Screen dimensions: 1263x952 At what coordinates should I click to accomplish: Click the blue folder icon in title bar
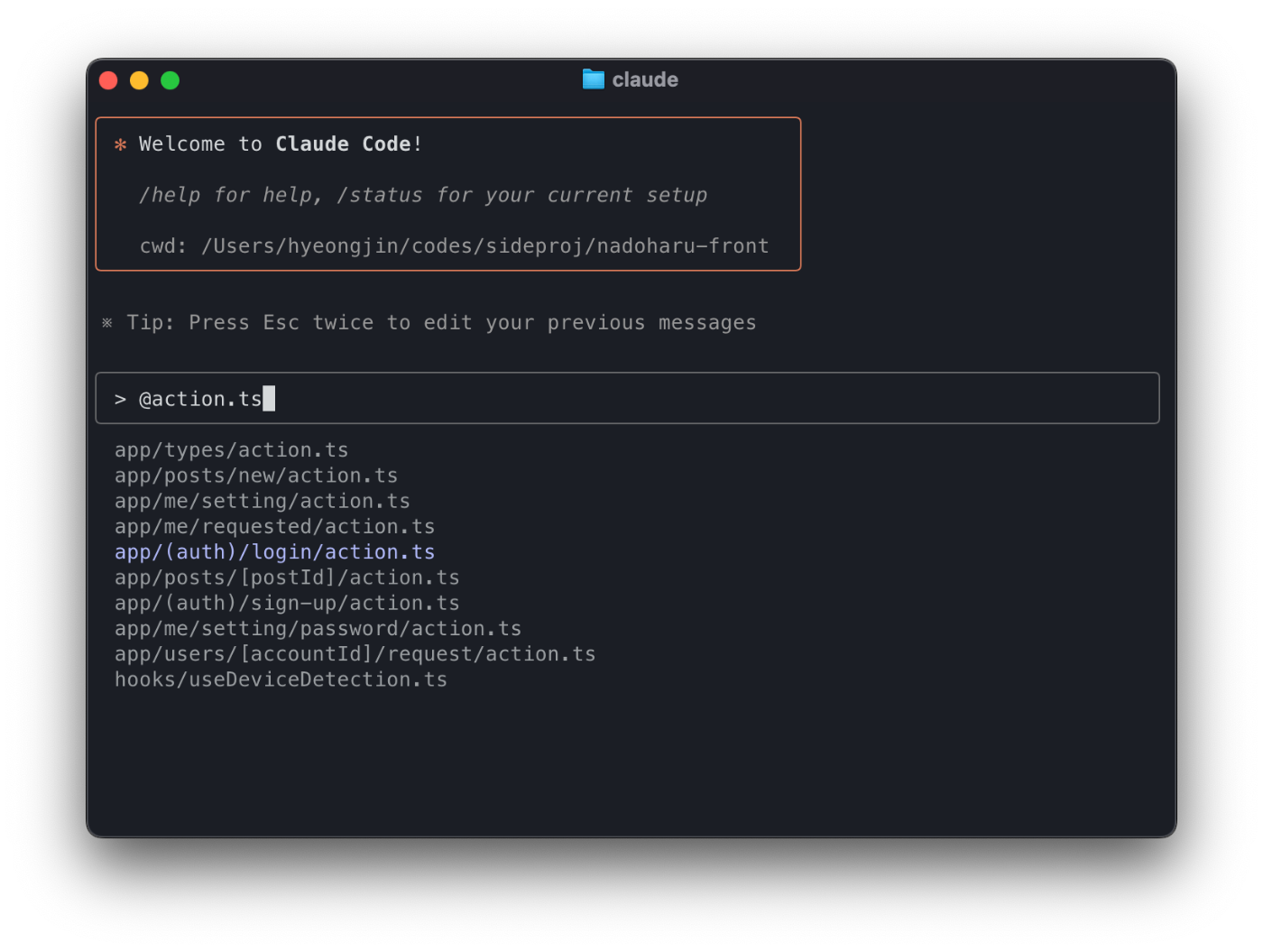point(593,79)
